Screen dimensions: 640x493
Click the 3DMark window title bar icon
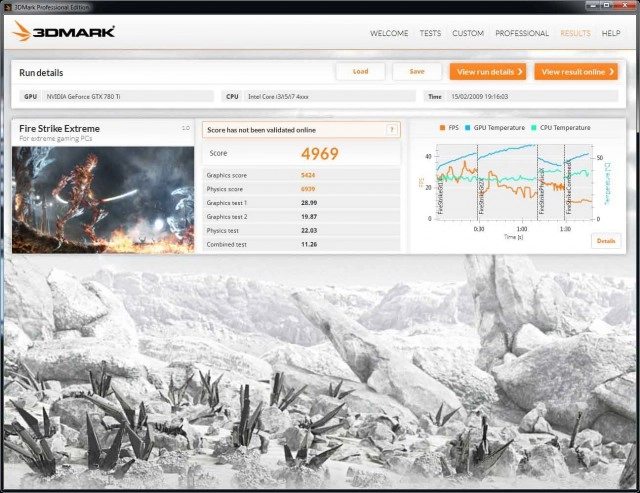coord(8,7)
